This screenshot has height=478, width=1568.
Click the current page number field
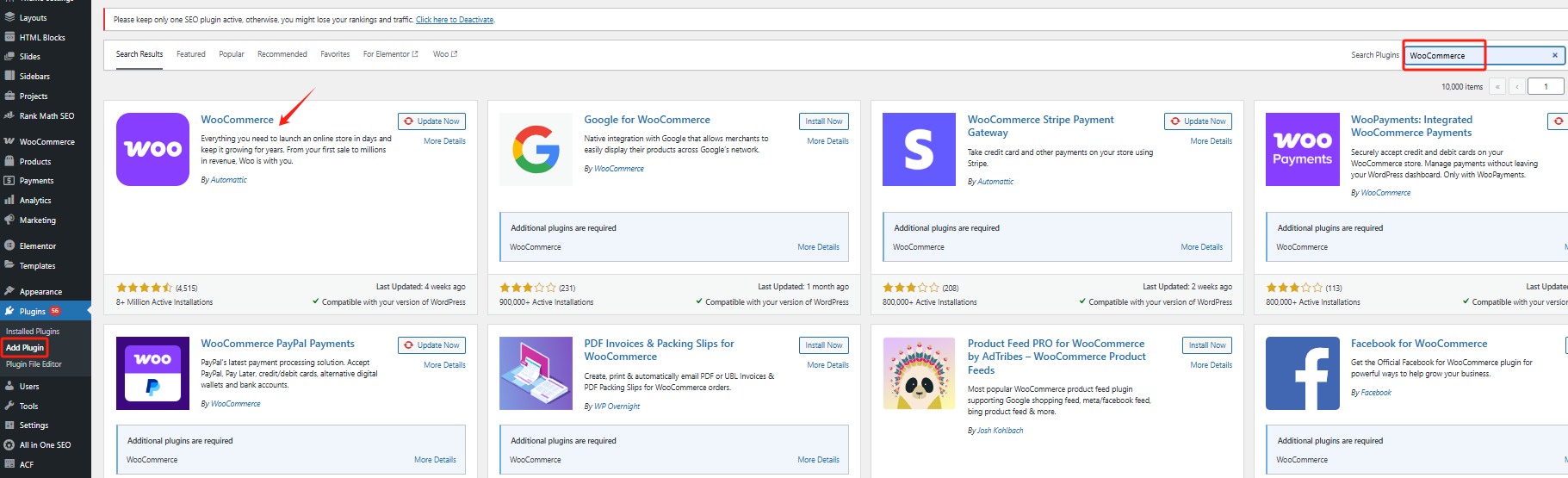click(x=1546, y=86)
